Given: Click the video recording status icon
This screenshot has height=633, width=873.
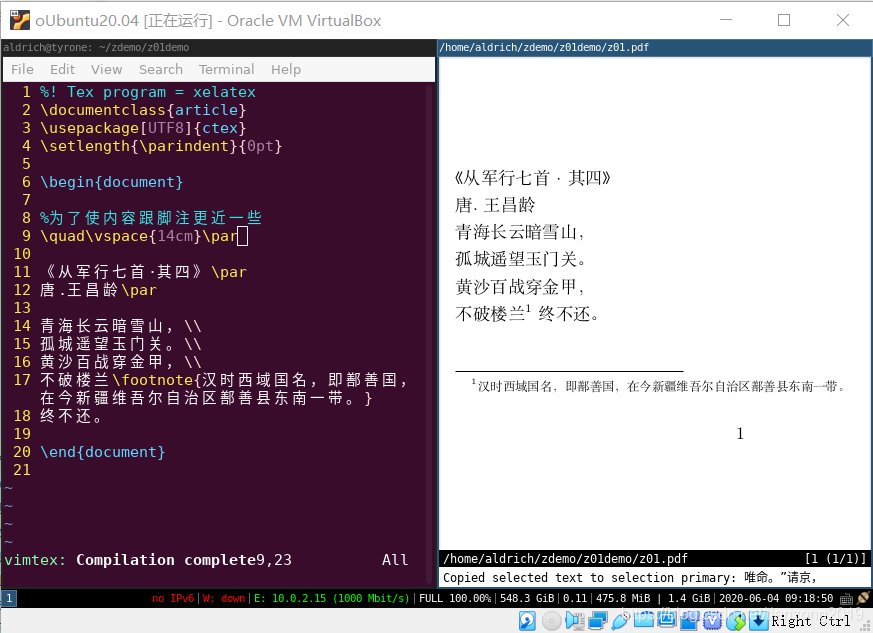Looking at the screenshot, I should tap(689, 621).
